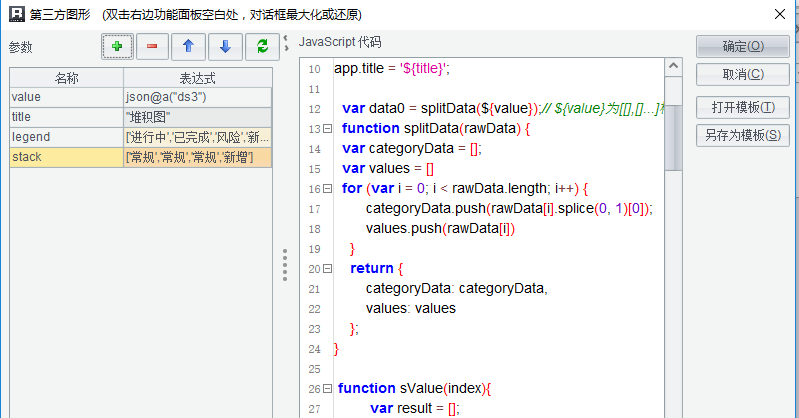The image size is (799, 418).
Task: Click the return { code line
Action: click(377, 268)
